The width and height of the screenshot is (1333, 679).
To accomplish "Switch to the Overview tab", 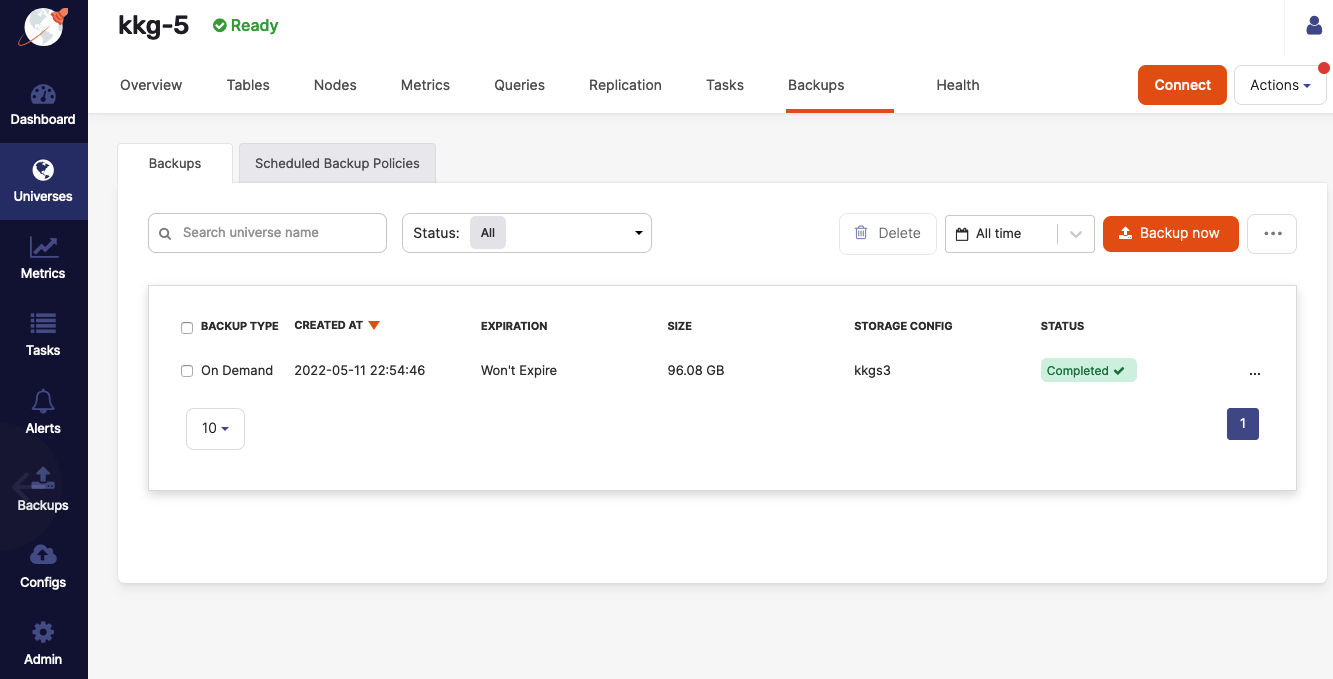I will (151, 85).
